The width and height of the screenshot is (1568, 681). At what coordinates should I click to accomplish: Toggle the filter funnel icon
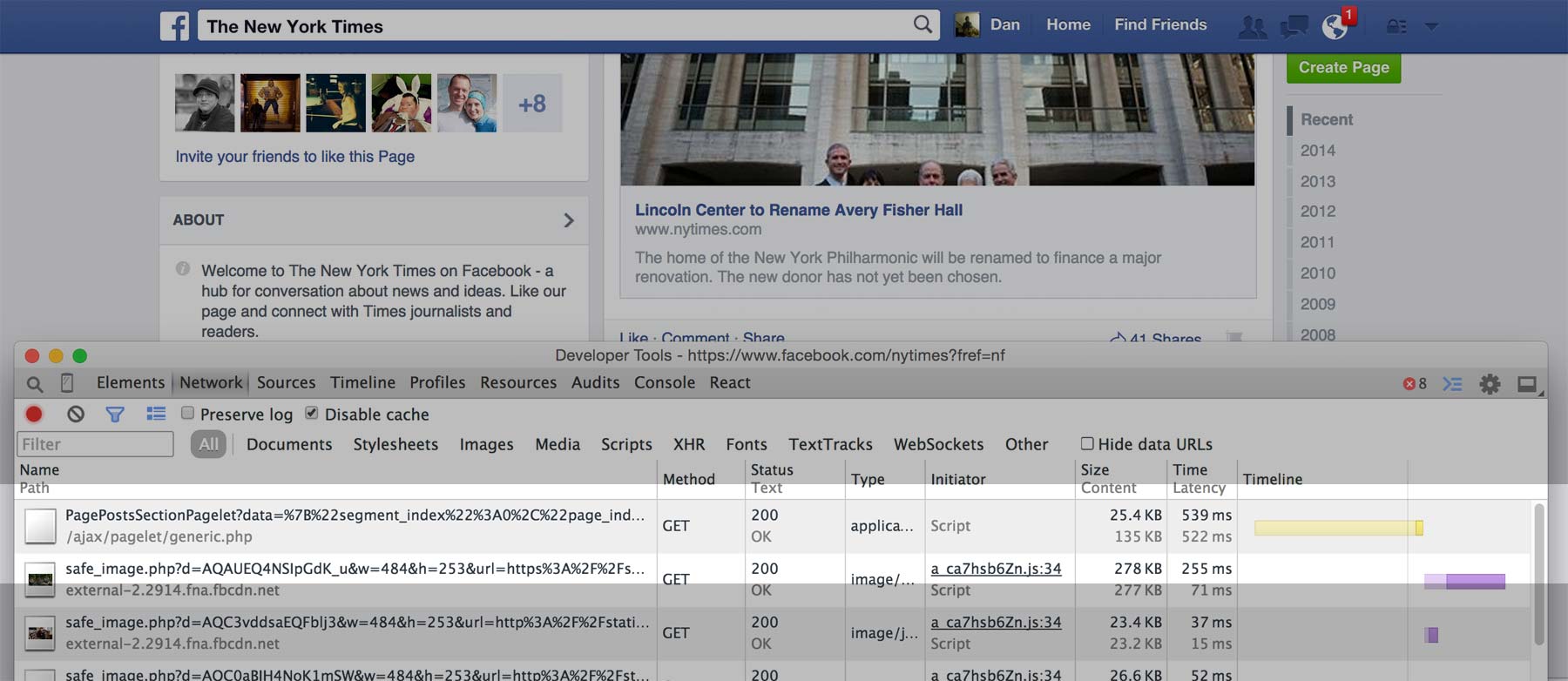pyautogui.click(x=115, y=415)
